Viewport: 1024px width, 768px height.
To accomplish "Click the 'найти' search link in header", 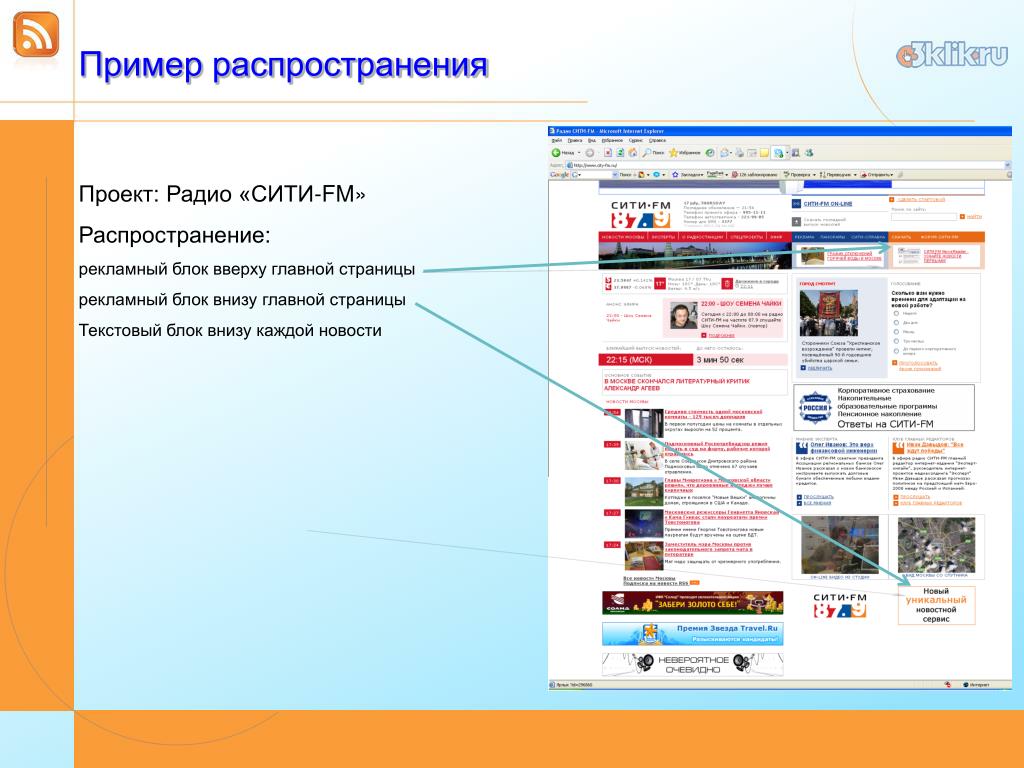I will [x=974, y=216].
